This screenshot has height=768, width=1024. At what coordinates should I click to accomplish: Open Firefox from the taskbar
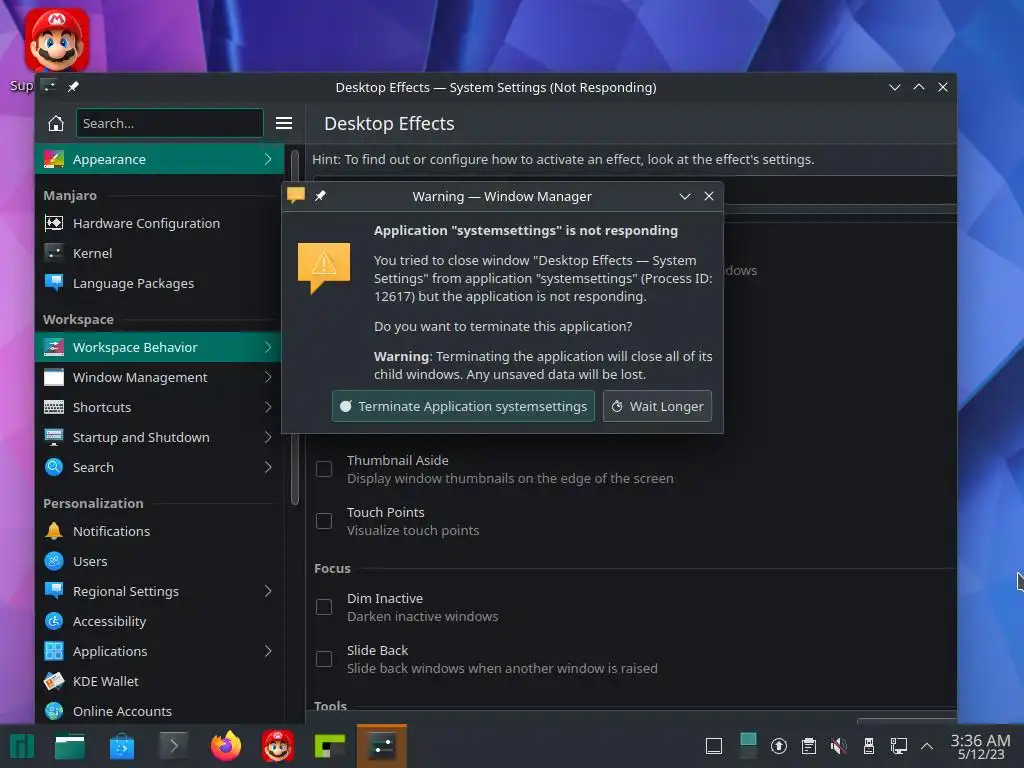(226, 746)
